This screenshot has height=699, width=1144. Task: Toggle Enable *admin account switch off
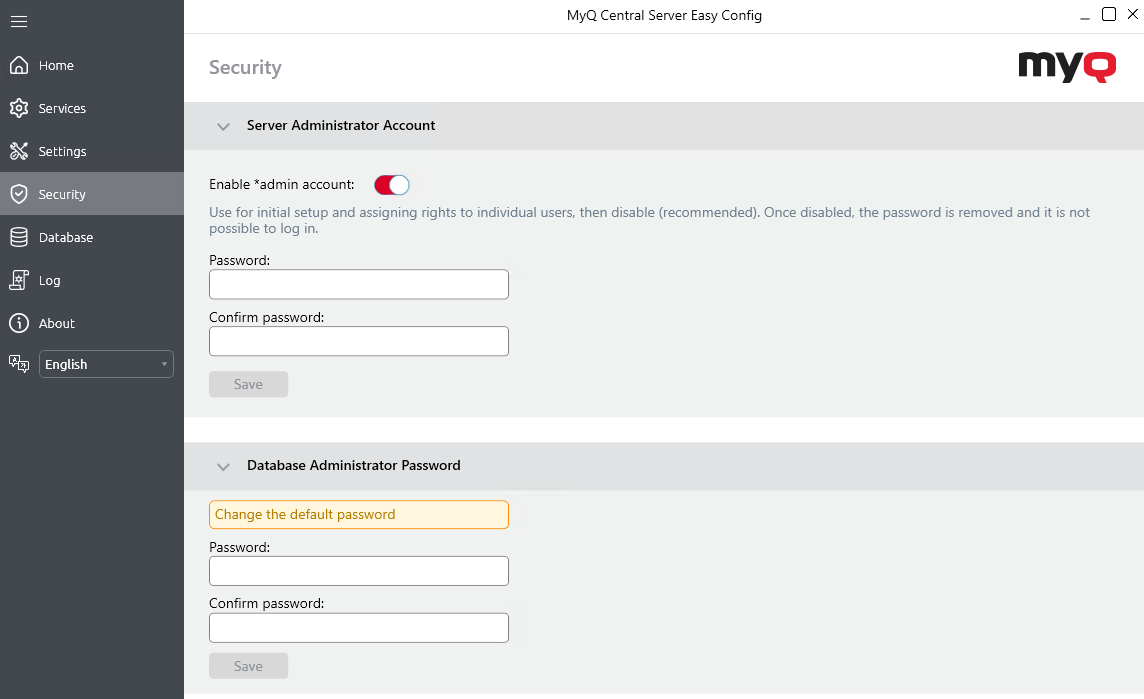click(390, 184)
